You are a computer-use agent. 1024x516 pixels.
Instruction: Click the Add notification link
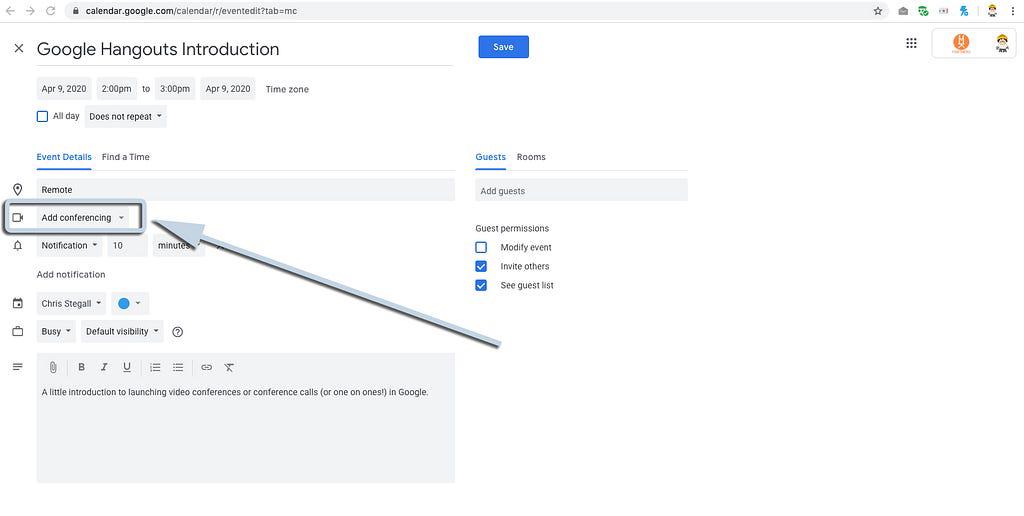[71, 274]
